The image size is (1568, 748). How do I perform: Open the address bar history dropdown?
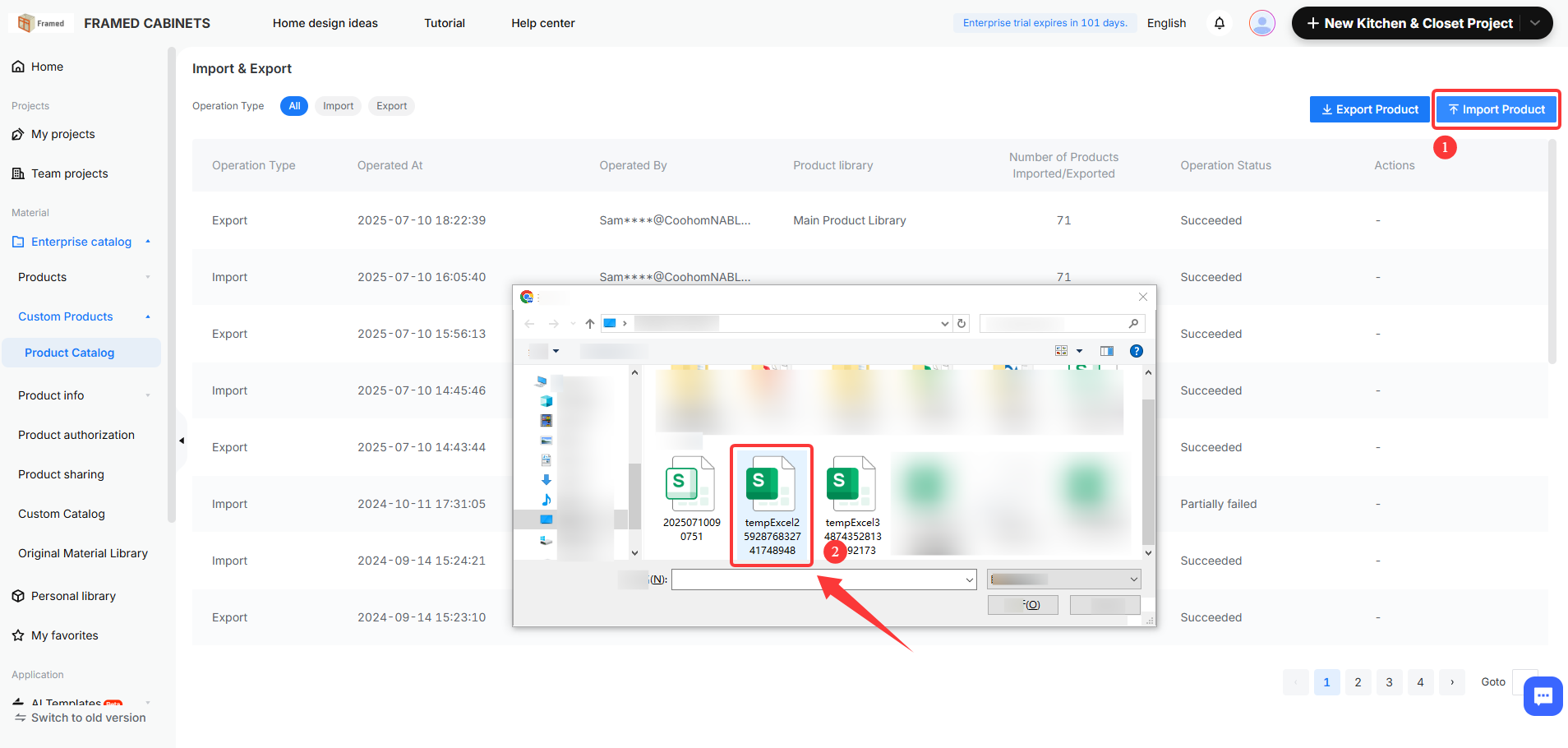pyautogui.click(x=944, y=324)
